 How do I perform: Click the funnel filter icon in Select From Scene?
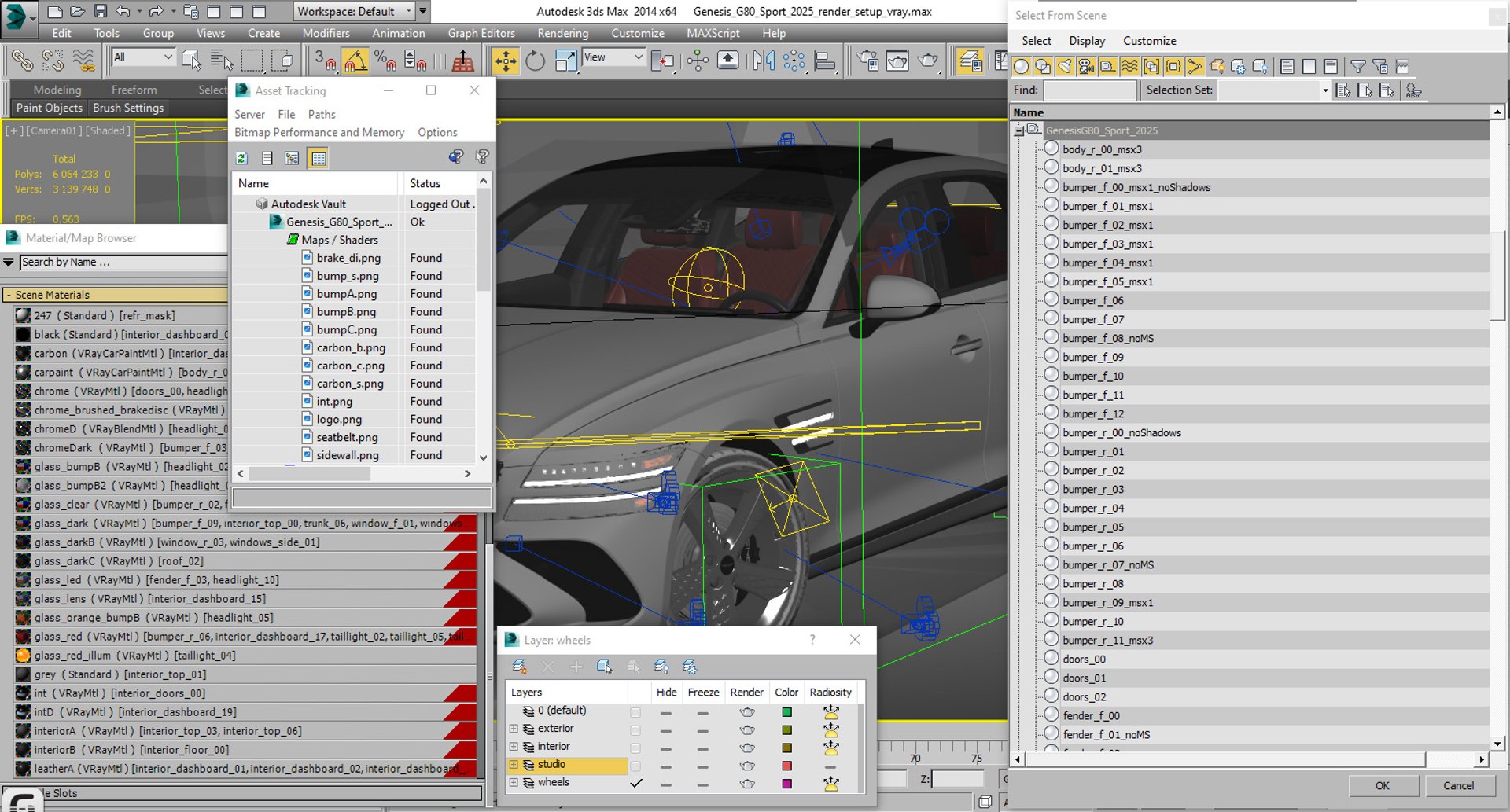click(1357, 67)
